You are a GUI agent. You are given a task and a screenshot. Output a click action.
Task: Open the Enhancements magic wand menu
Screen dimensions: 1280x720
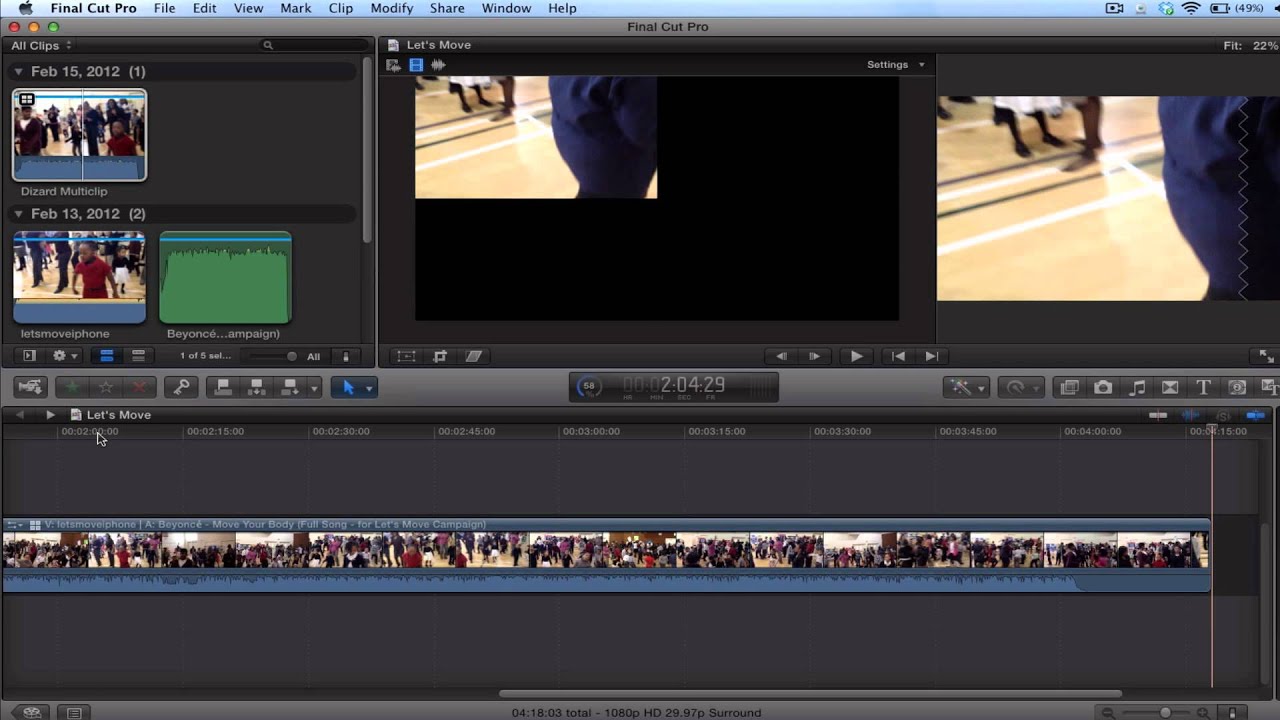point(966,387)
